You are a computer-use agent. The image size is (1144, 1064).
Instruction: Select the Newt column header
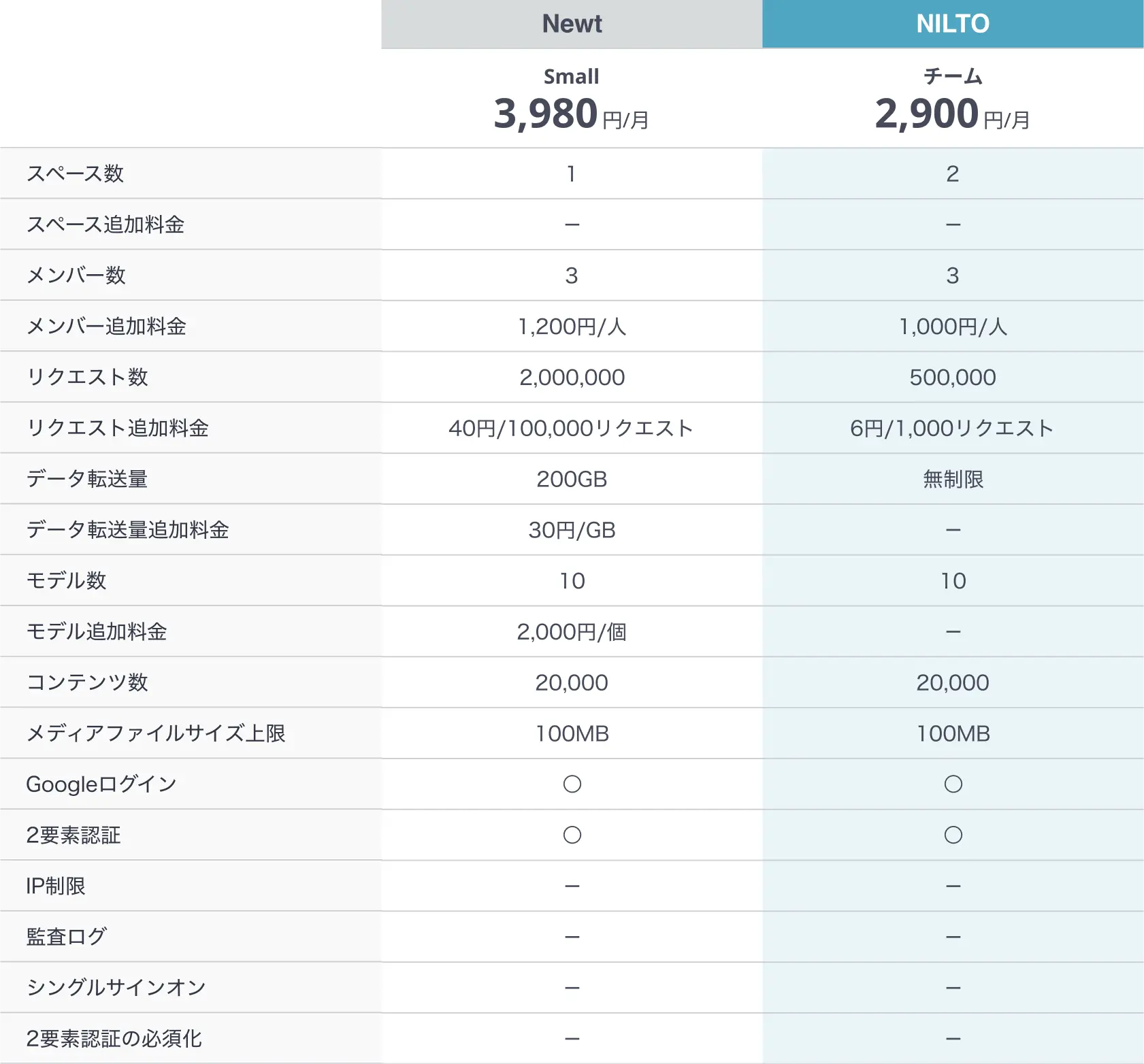click(x=572, y=24)
